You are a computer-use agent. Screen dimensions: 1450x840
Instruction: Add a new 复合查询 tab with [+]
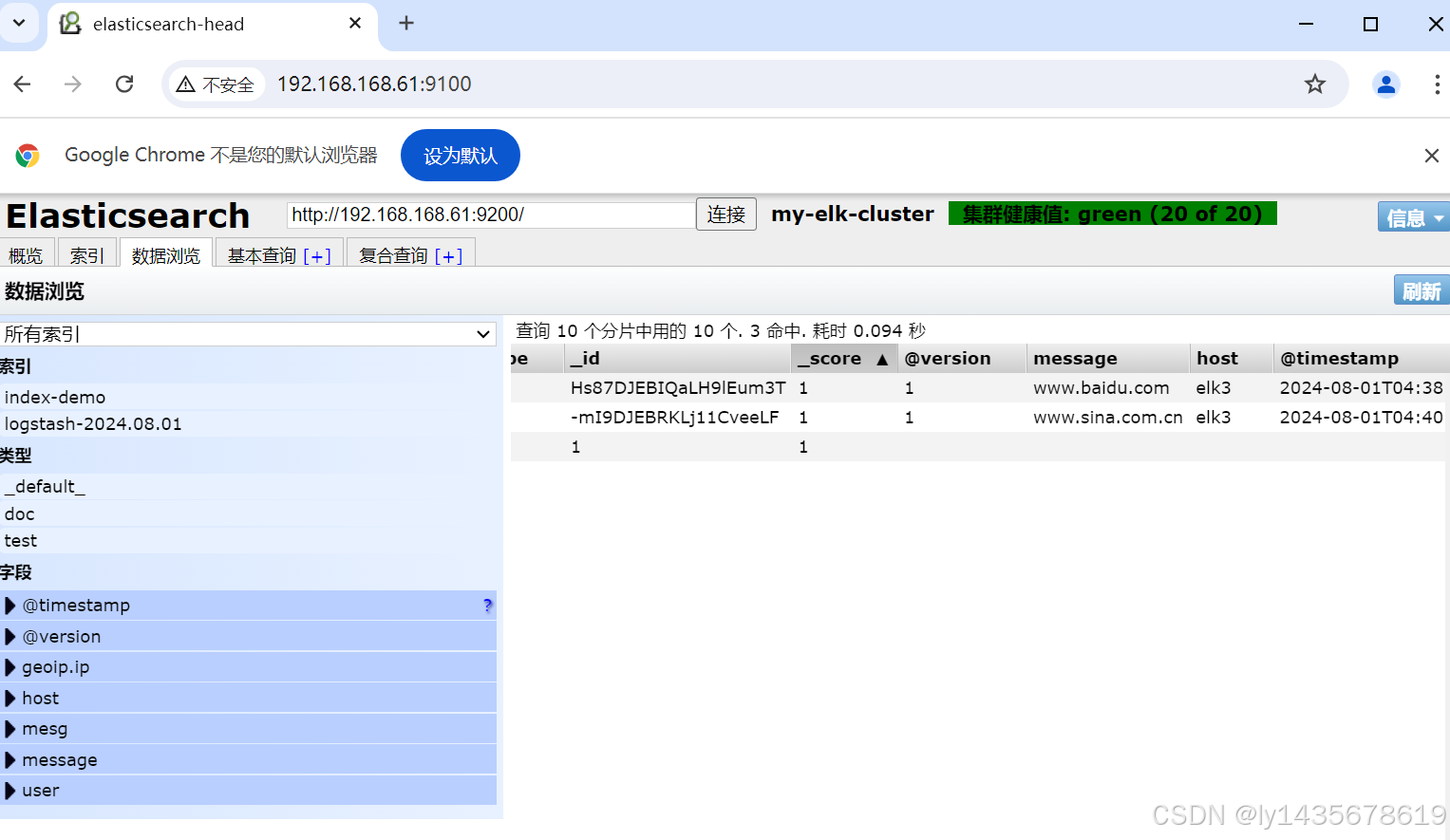[448, 256]
